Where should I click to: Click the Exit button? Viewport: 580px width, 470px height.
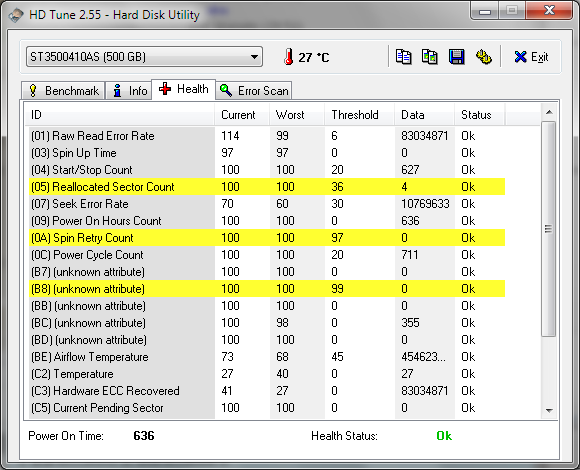pos(531,57)
